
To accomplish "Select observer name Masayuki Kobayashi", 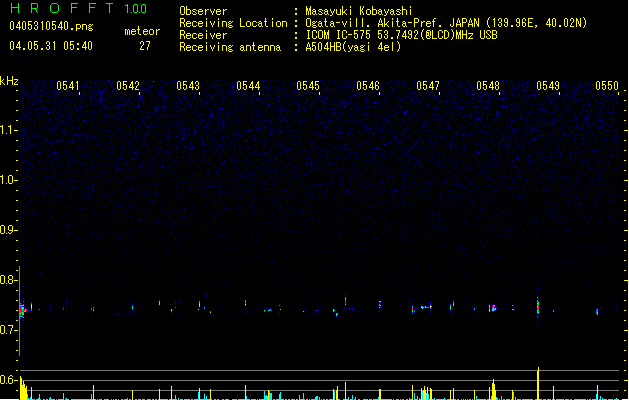I will click(359, 11).
